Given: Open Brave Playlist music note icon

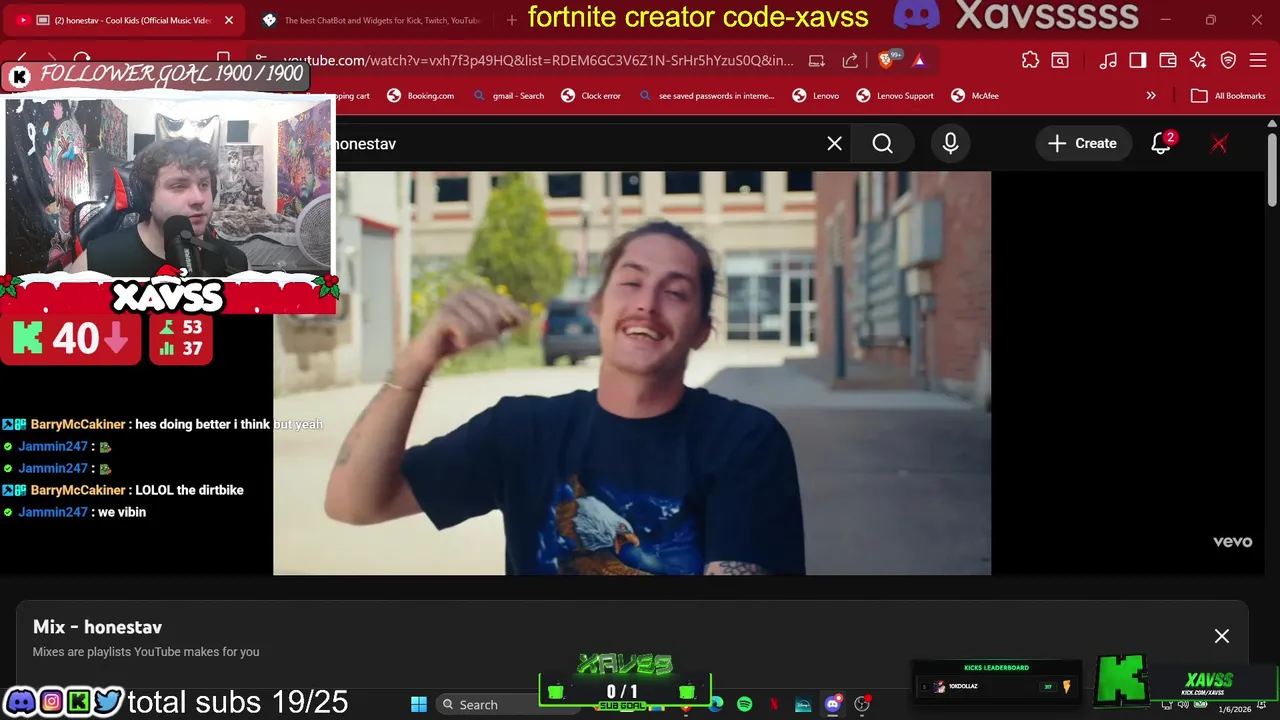Looking at the screenshot, I should coord(1108,61).
